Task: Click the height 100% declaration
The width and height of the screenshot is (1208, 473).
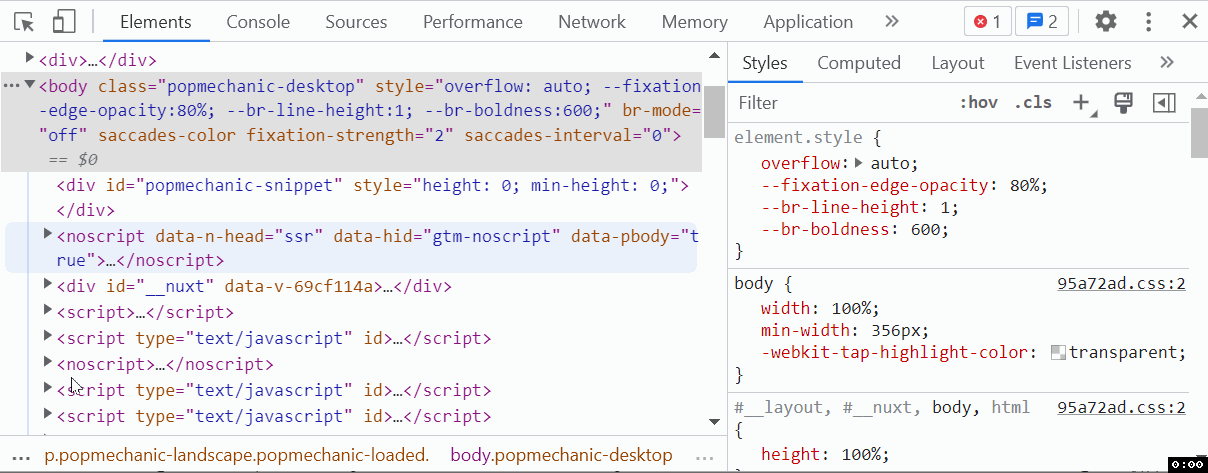Action: point(825,455)
